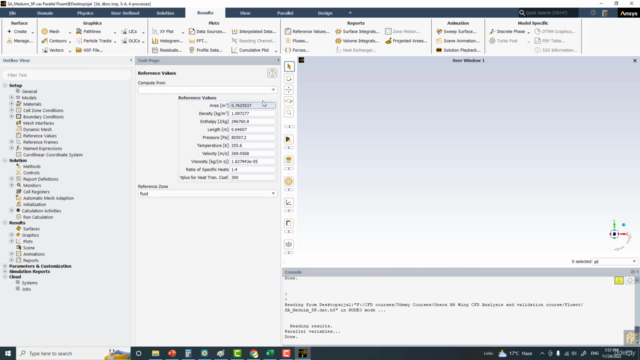640x360 pixels.
Task: Click the outline Filter Text field
Action: coord(67,75)
